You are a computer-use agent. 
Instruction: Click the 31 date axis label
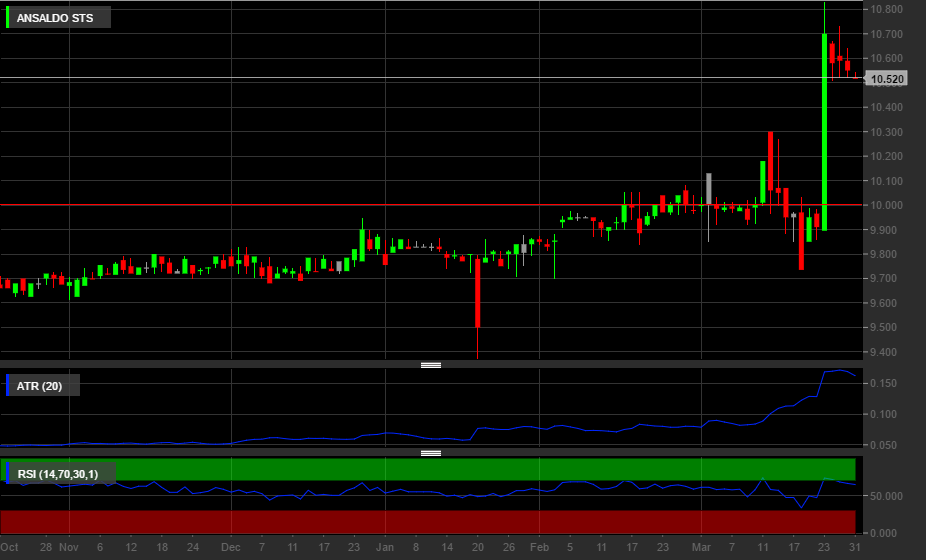(855, 547)
